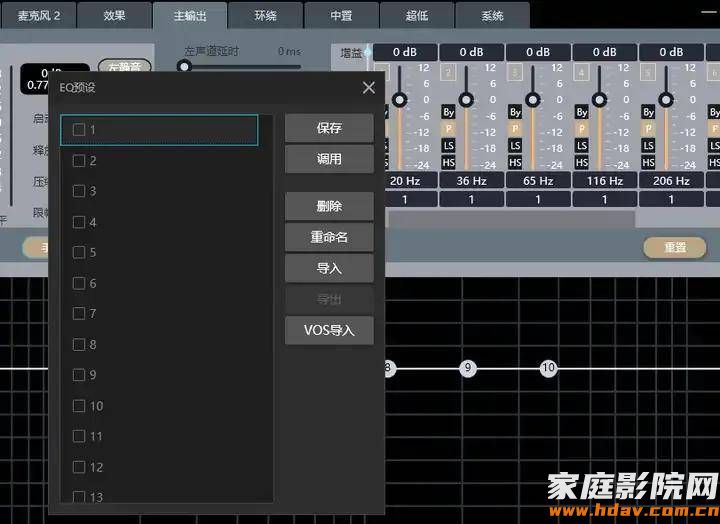
Task: Click the 65 Hz frequency value field
Action: click(538, 180)
